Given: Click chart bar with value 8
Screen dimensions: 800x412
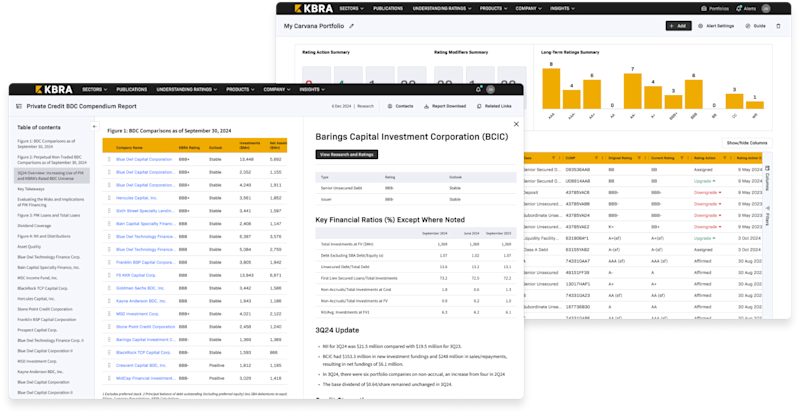Looking at the screenshot, I should [x=551, y=89].
